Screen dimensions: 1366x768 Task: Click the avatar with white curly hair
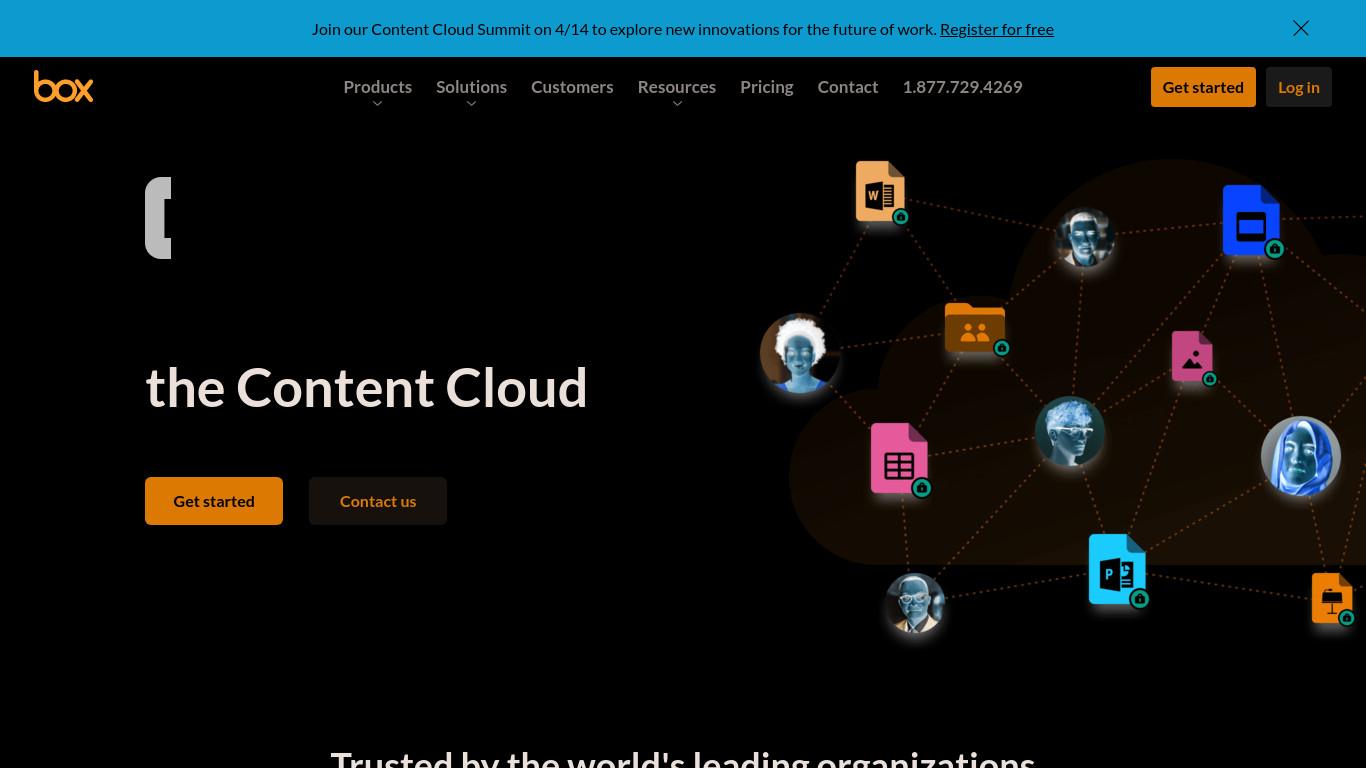click(799, 353)
